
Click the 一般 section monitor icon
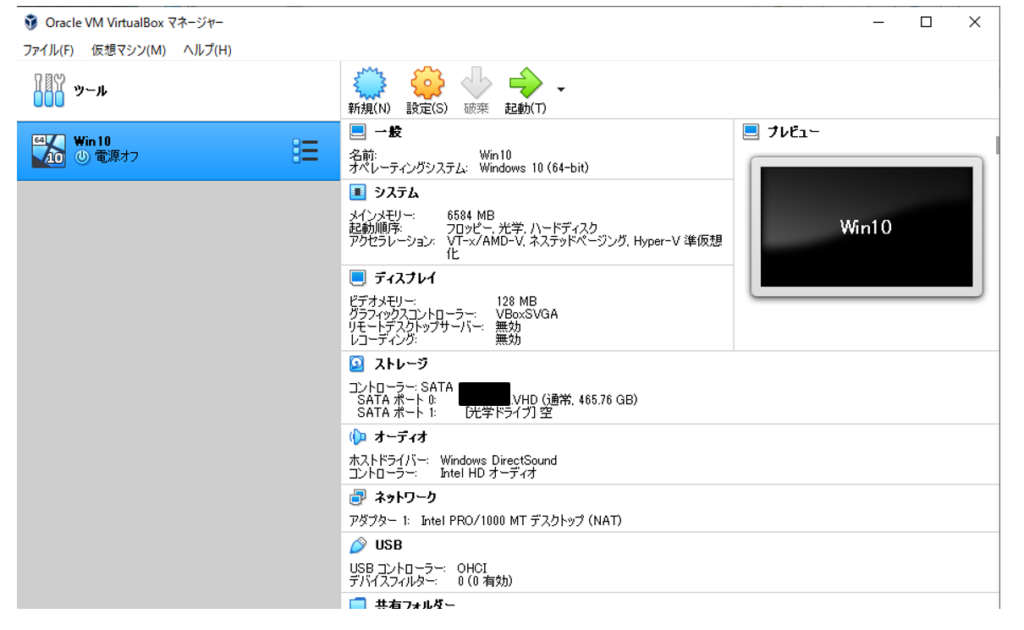tap(358, 132)
